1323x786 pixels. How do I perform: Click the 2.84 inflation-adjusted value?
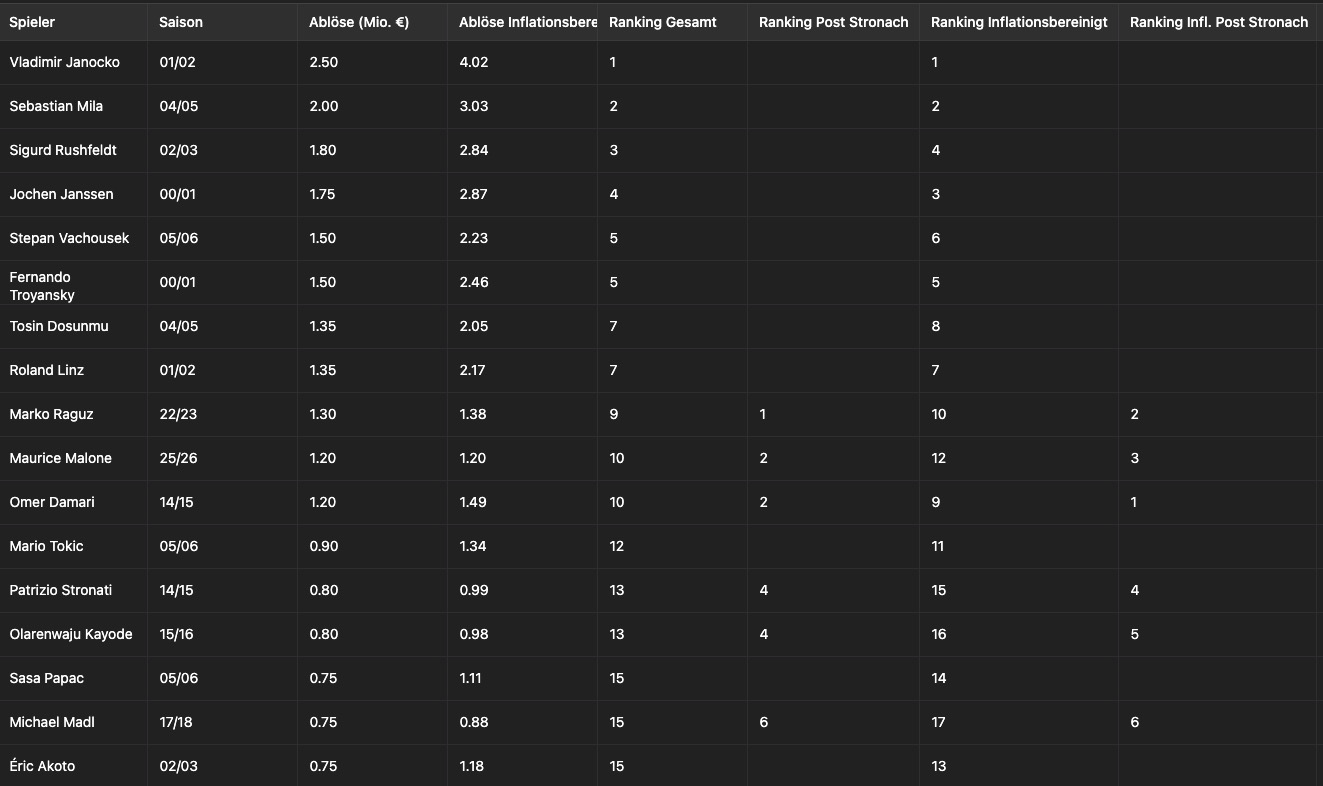(x=473, y=150)
